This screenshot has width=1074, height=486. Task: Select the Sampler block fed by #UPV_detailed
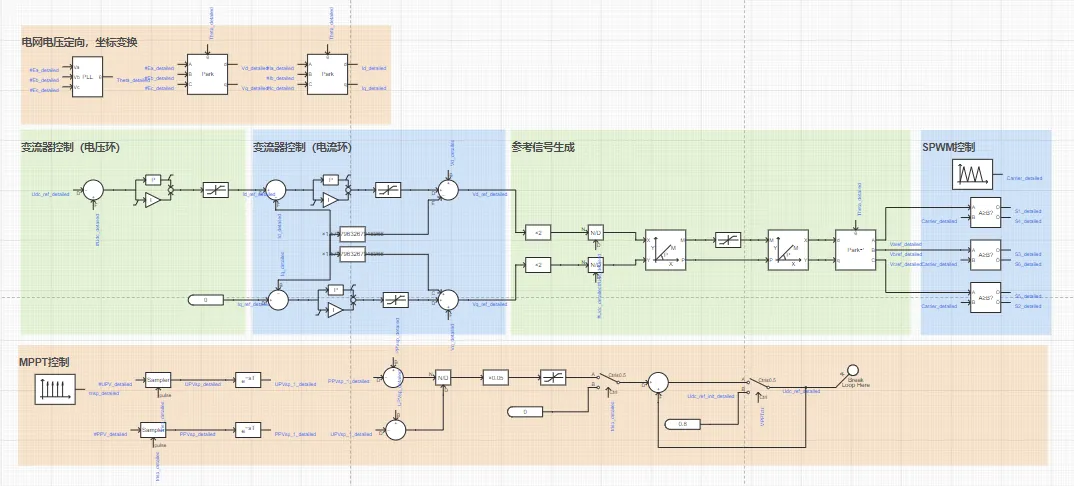(x=158, y=379)
